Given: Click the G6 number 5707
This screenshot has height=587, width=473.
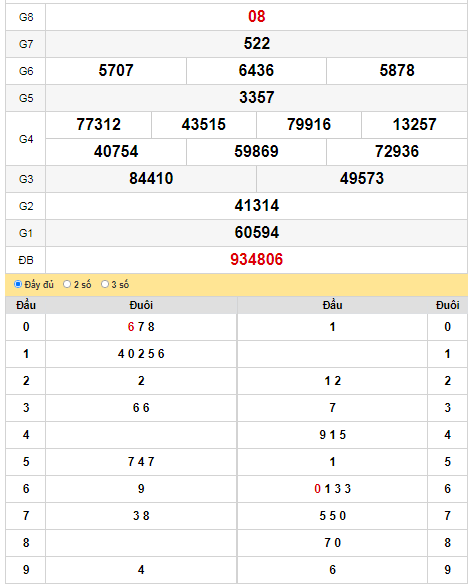Looking at the screenshot, I should (116, 70).
